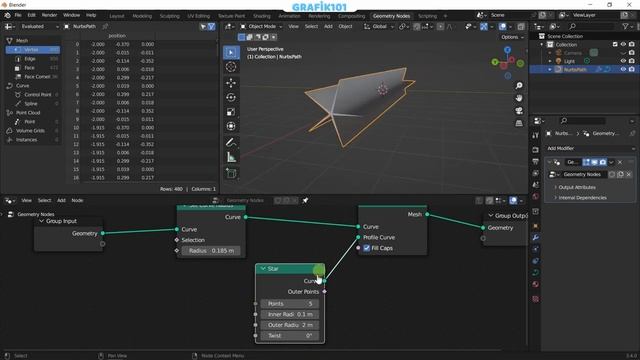The height and width of the screenshot is (360, 640).
Task: Open Output properties tab icon
Action: 536,162
